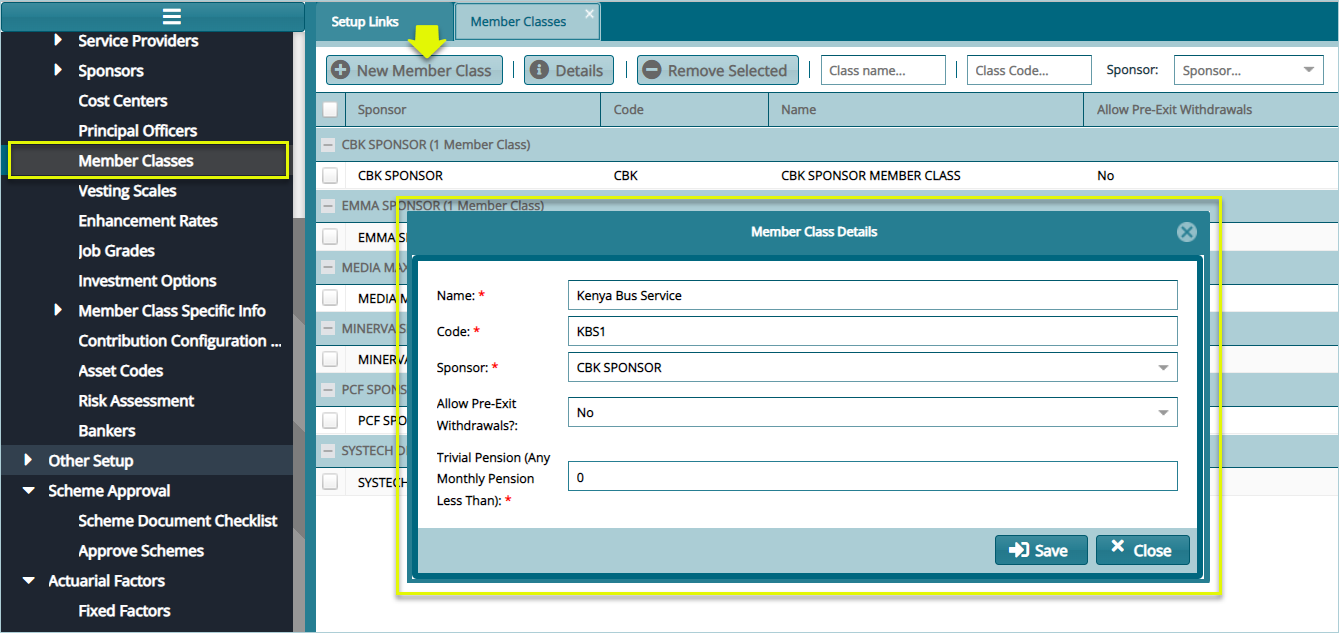Image resolution: width=1339 pixels, height=633 pixels.
Task: Check the EMMA sponsor row checkbox
Action: tap(330, 237)
